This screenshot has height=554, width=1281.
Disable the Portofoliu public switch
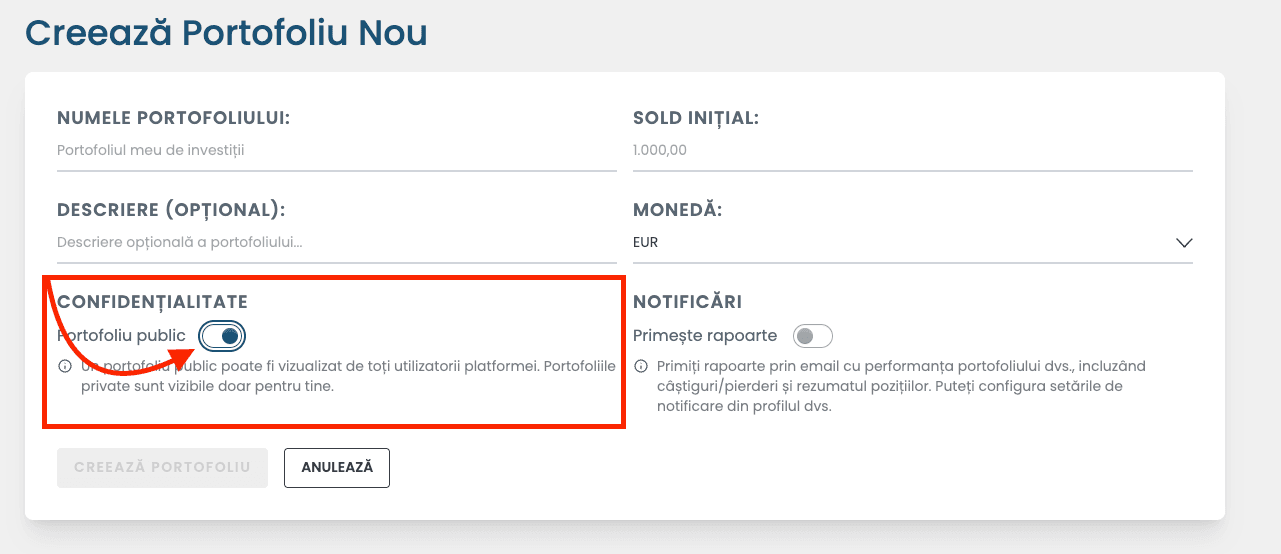pos(222,336)
